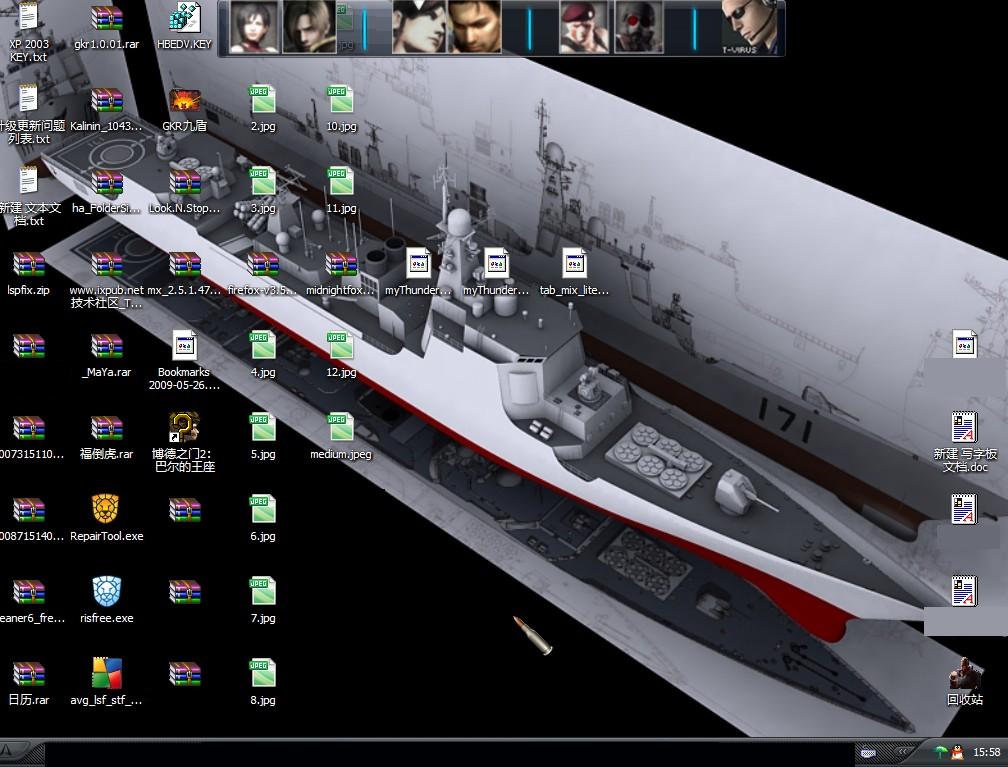Open the medium.jpeg image file
Image resolution: width=1008 pixels, height=767 pixels.
341,437
